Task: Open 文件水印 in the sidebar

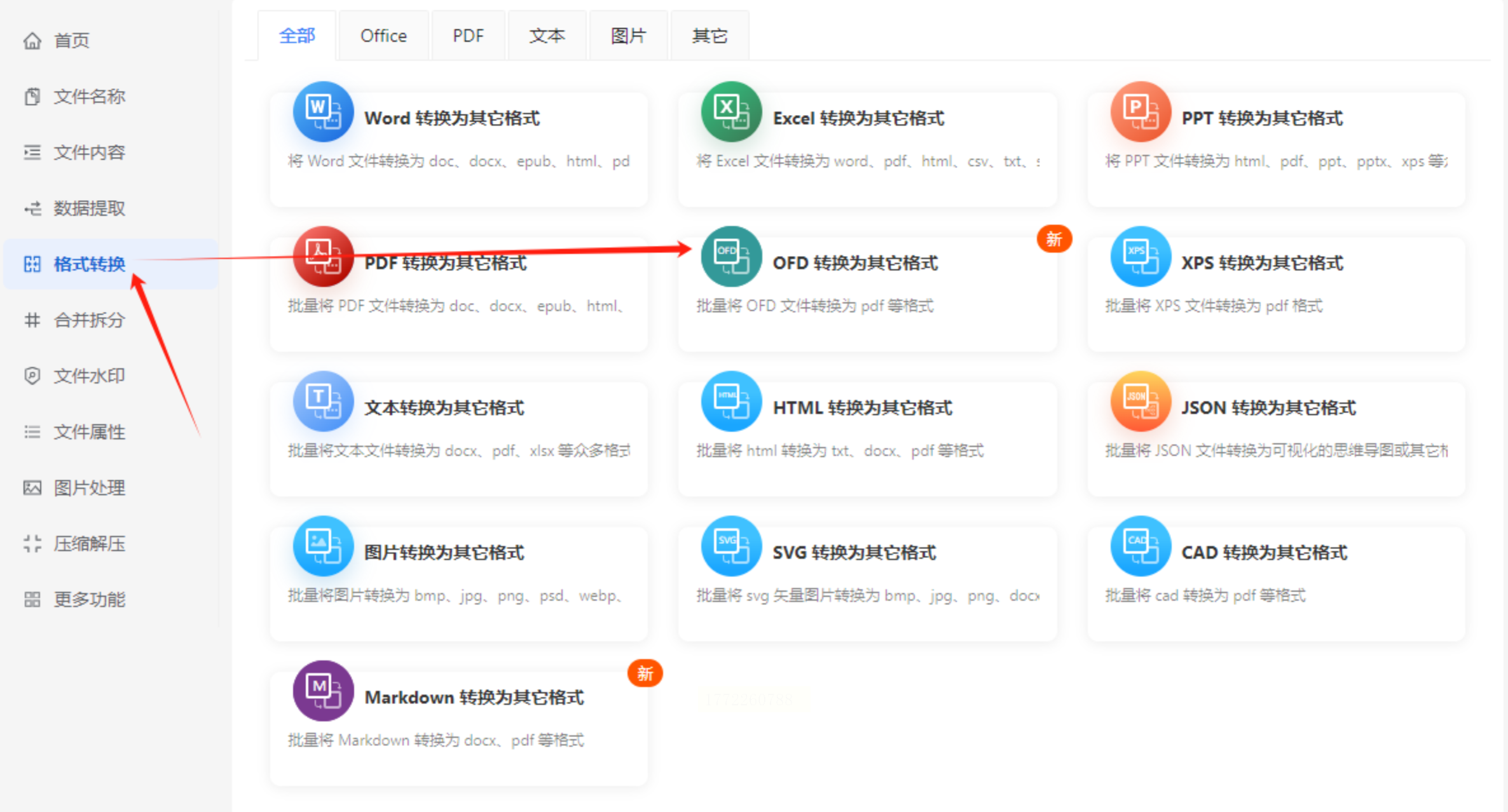Action: [89, 376]
